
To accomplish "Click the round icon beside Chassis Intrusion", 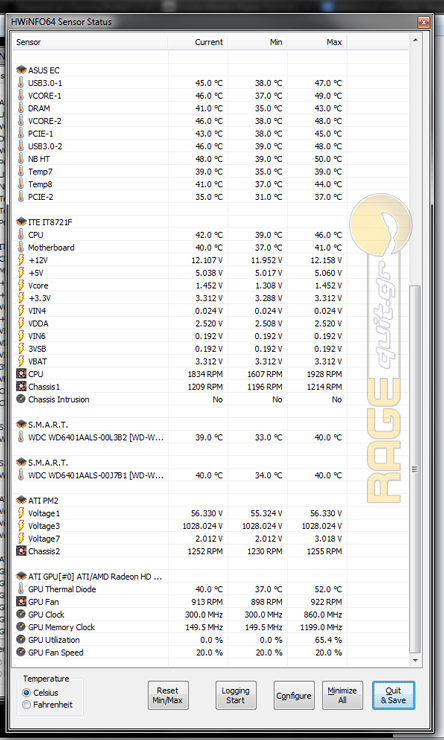I will pos(21,399).
